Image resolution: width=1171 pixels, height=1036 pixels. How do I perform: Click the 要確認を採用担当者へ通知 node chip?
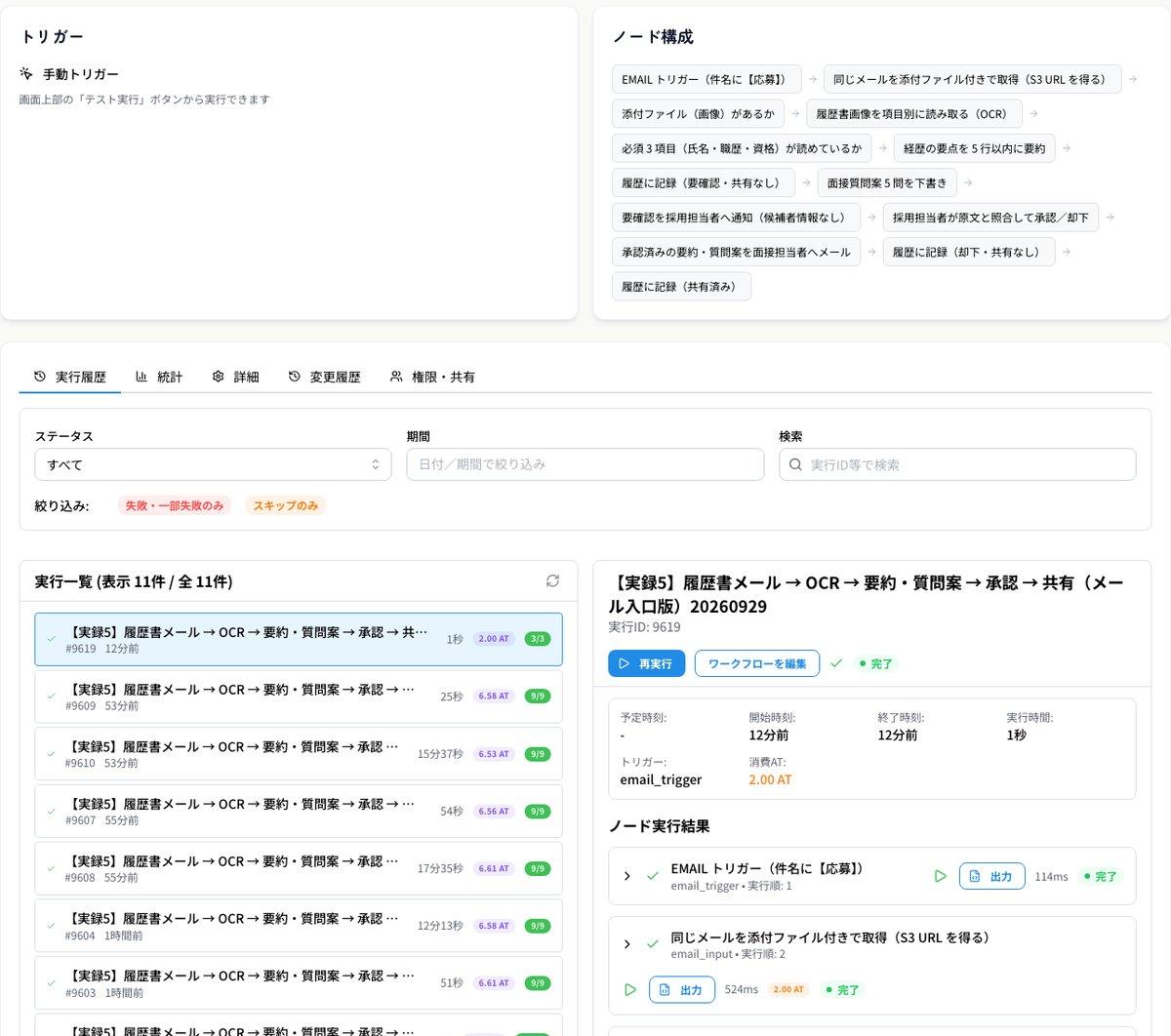tap(737, 218)
